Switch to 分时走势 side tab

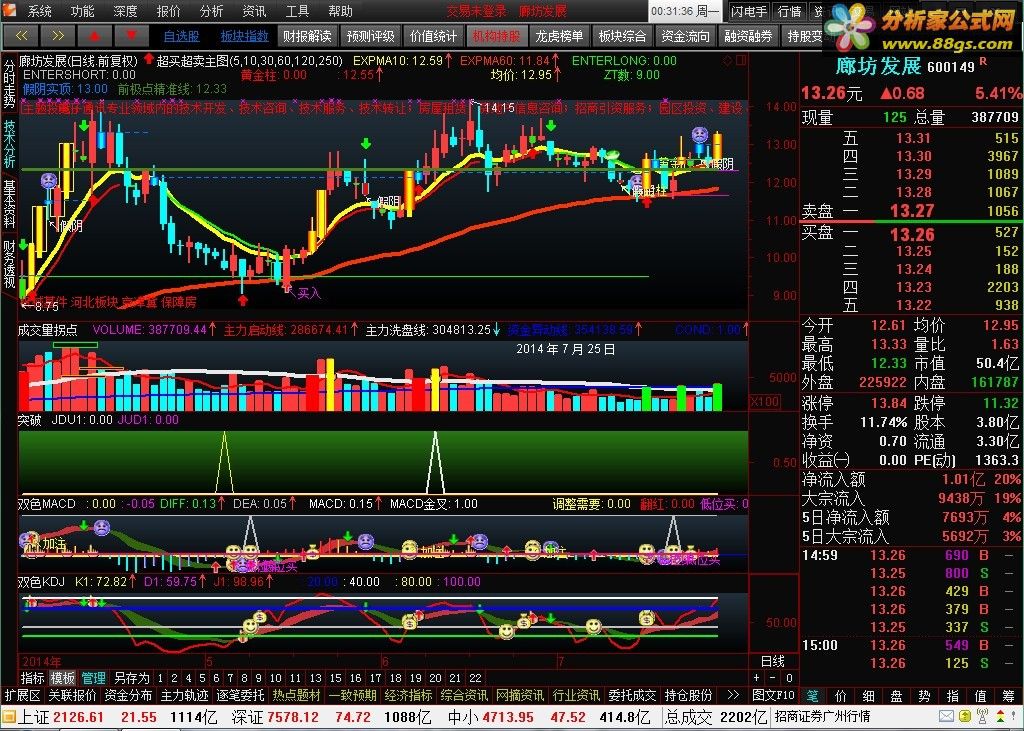9,83
